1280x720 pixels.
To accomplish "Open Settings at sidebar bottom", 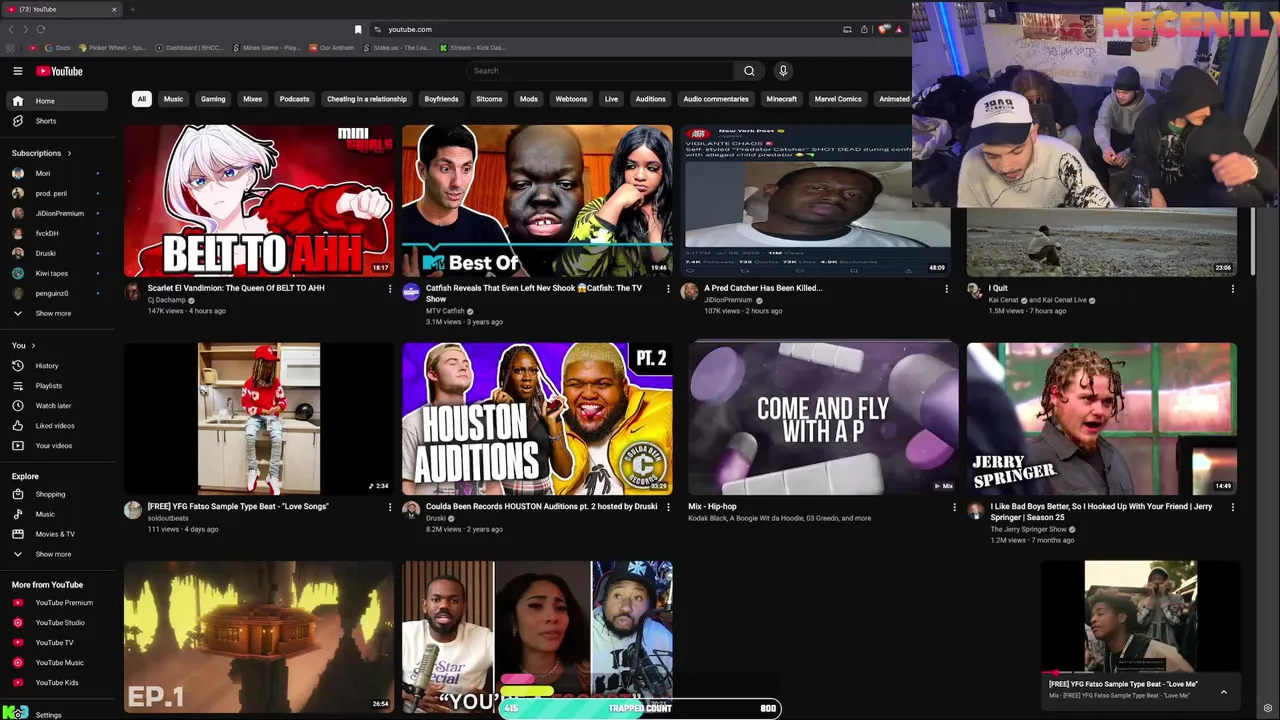I will (48, 715).
